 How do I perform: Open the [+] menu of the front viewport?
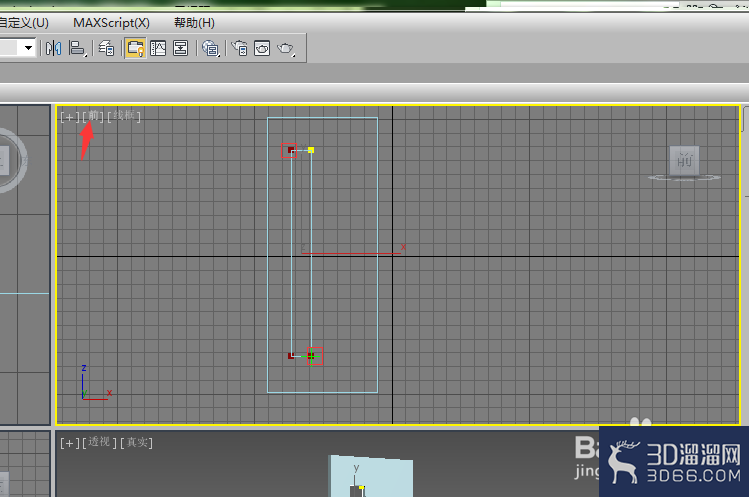[70, 117]
